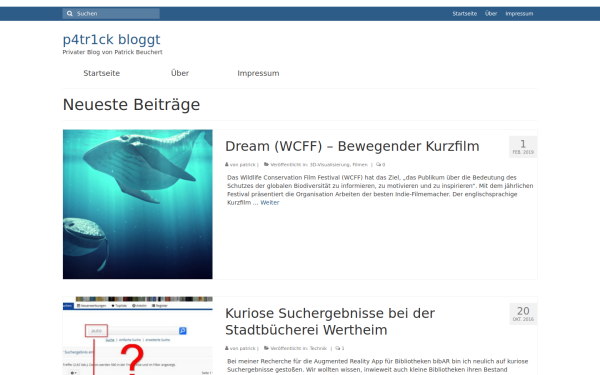Click the magnifier icon in the search bar
The image size is (600, 375).
pyautogui.click(x=70, y=14)
